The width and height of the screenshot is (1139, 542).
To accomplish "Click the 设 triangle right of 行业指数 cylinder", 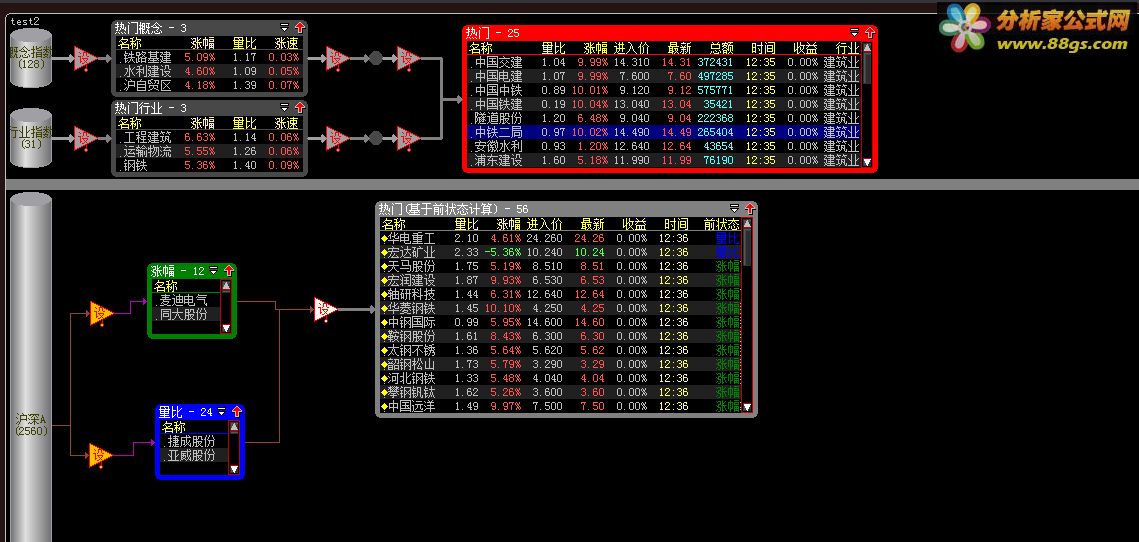I will (x=86, y=138).
